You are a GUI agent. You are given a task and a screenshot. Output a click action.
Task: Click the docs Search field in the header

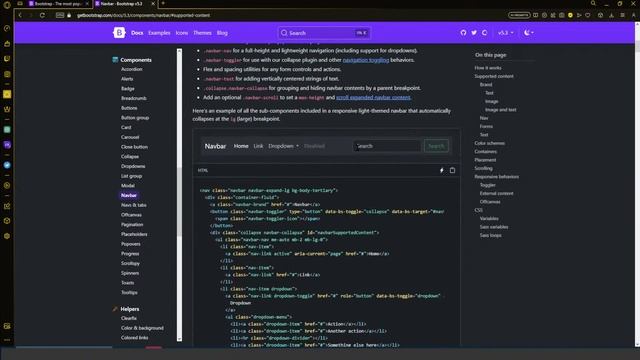point(324,33)
